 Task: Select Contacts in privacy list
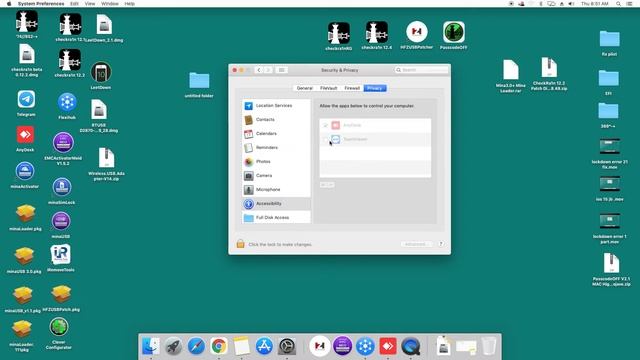(x=276, y=120)
